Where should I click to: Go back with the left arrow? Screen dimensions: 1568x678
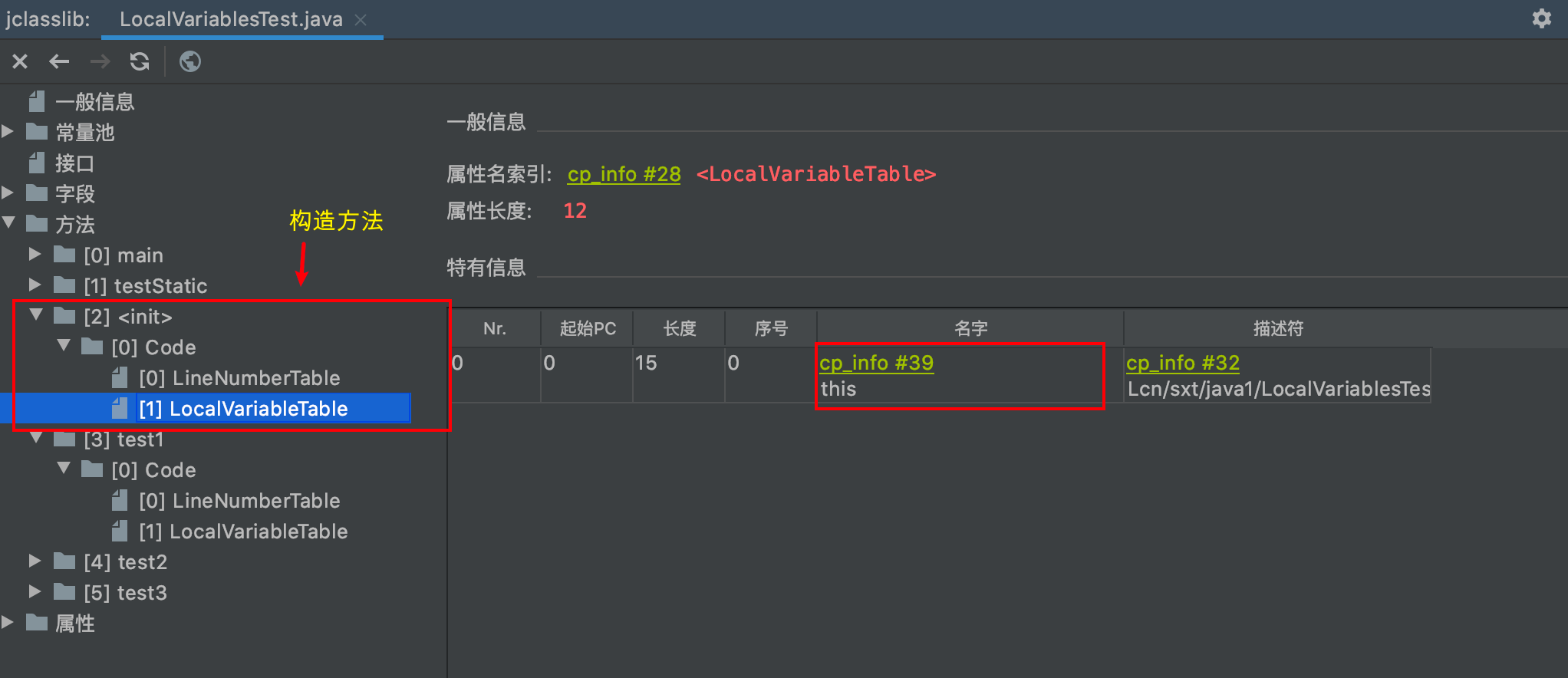(x=59, y=61)
